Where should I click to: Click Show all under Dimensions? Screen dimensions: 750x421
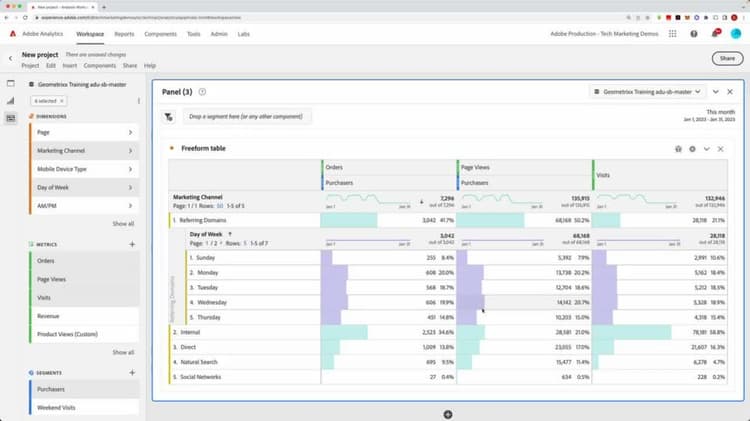pyautogui.click(x=123, y=224)
